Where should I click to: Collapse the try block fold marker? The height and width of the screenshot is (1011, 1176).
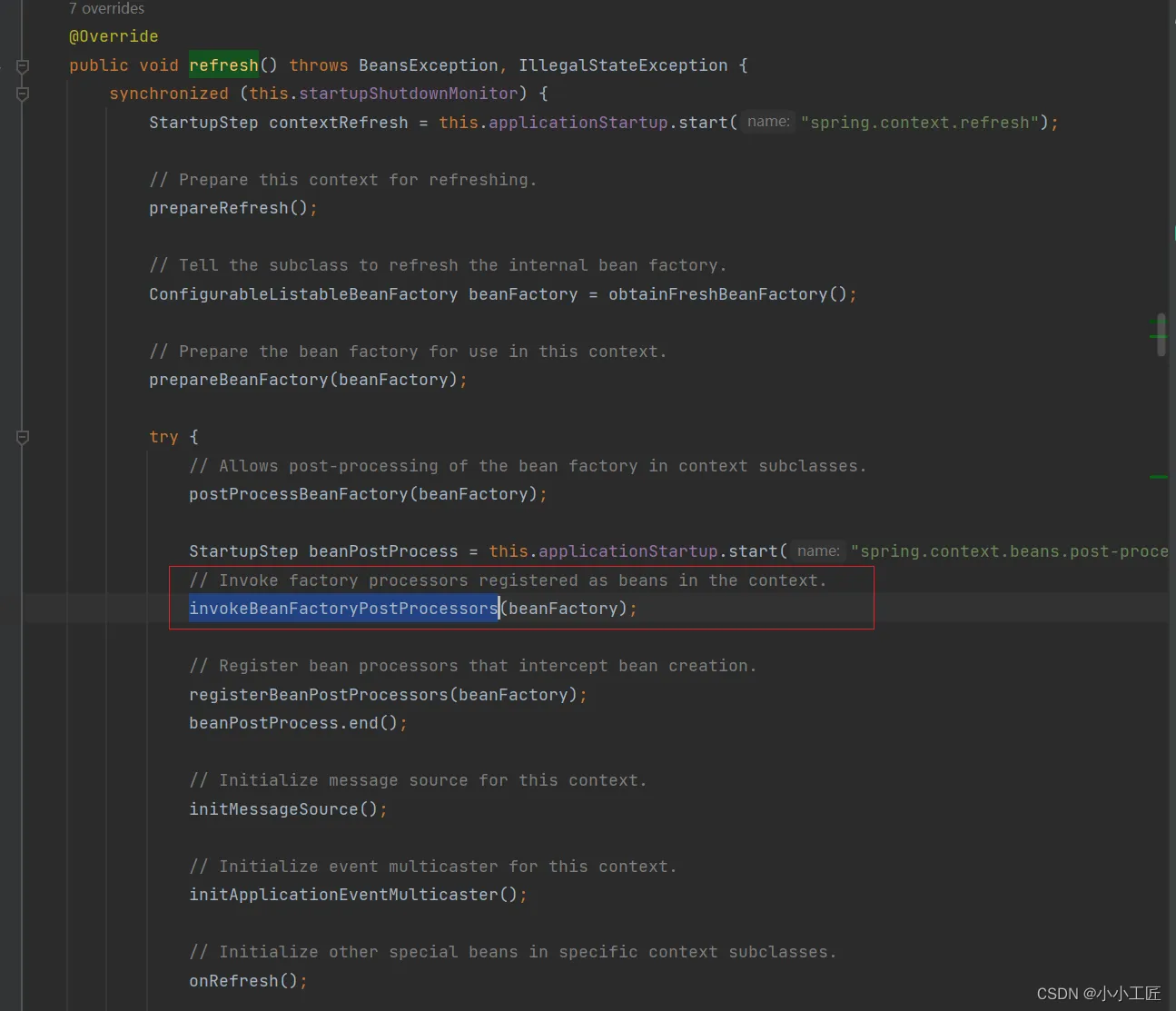23,437
